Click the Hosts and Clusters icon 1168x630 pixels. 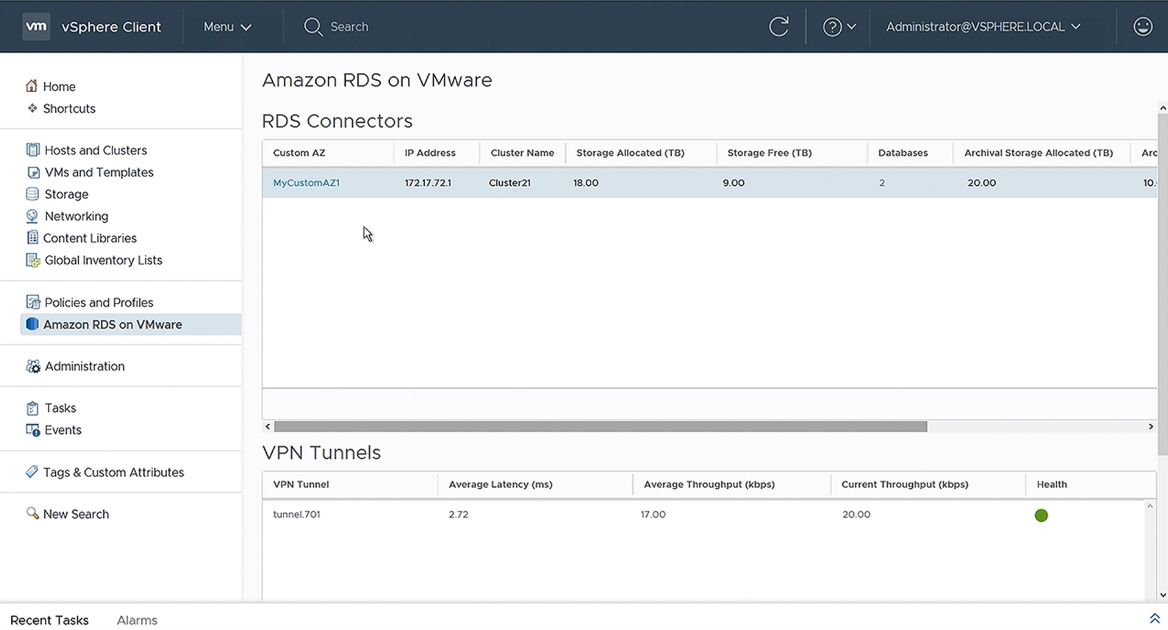[x=33, y=150]
